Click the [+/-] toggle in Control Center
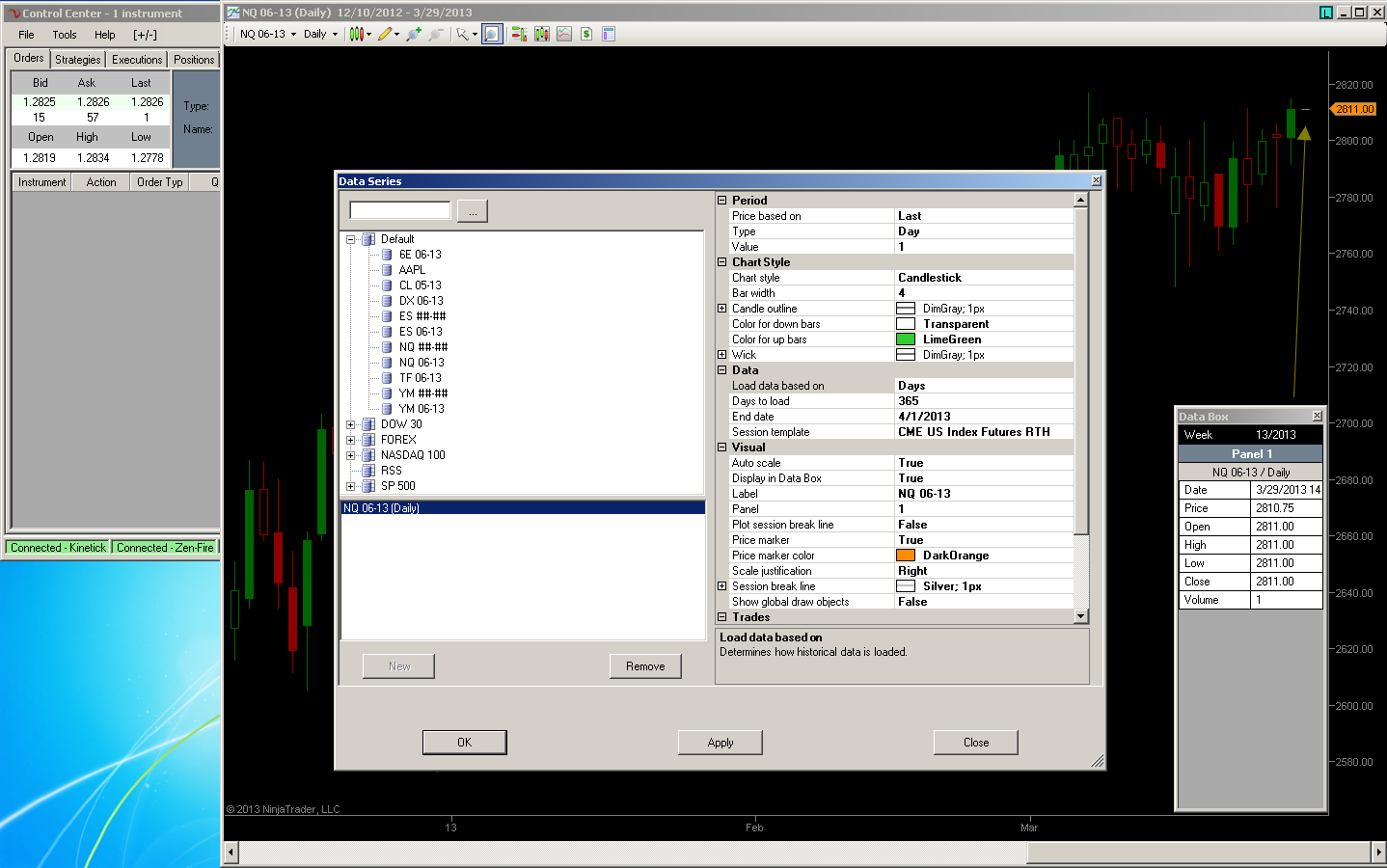This screenshot has width=1387, height=868. point(145,35)
